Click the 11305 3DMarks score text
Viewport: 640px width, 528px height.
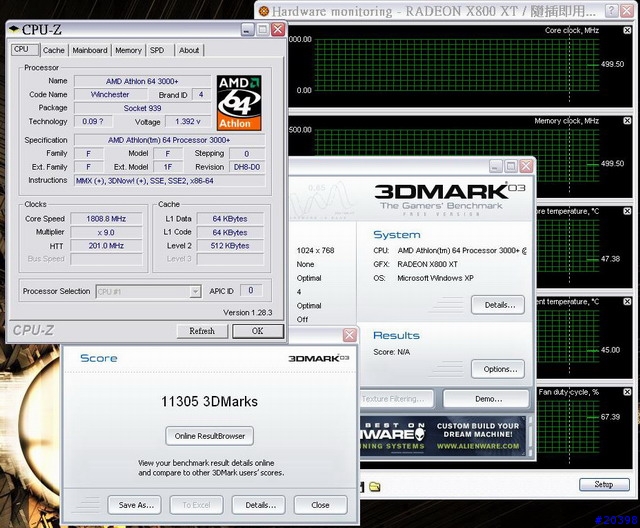click(x=209, y=402)
